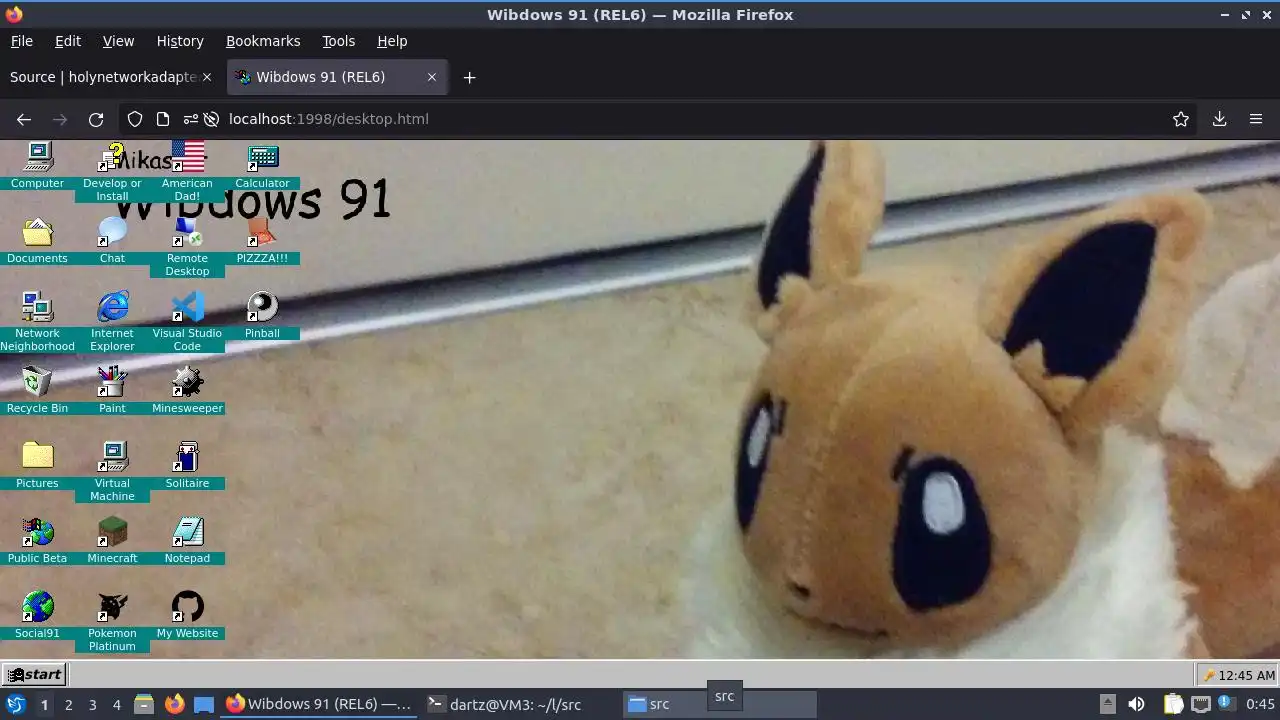The width and height of the screenshot is (1280, 720).
Task: Click the tracking protection shield icon
Action: pos(135,119)
